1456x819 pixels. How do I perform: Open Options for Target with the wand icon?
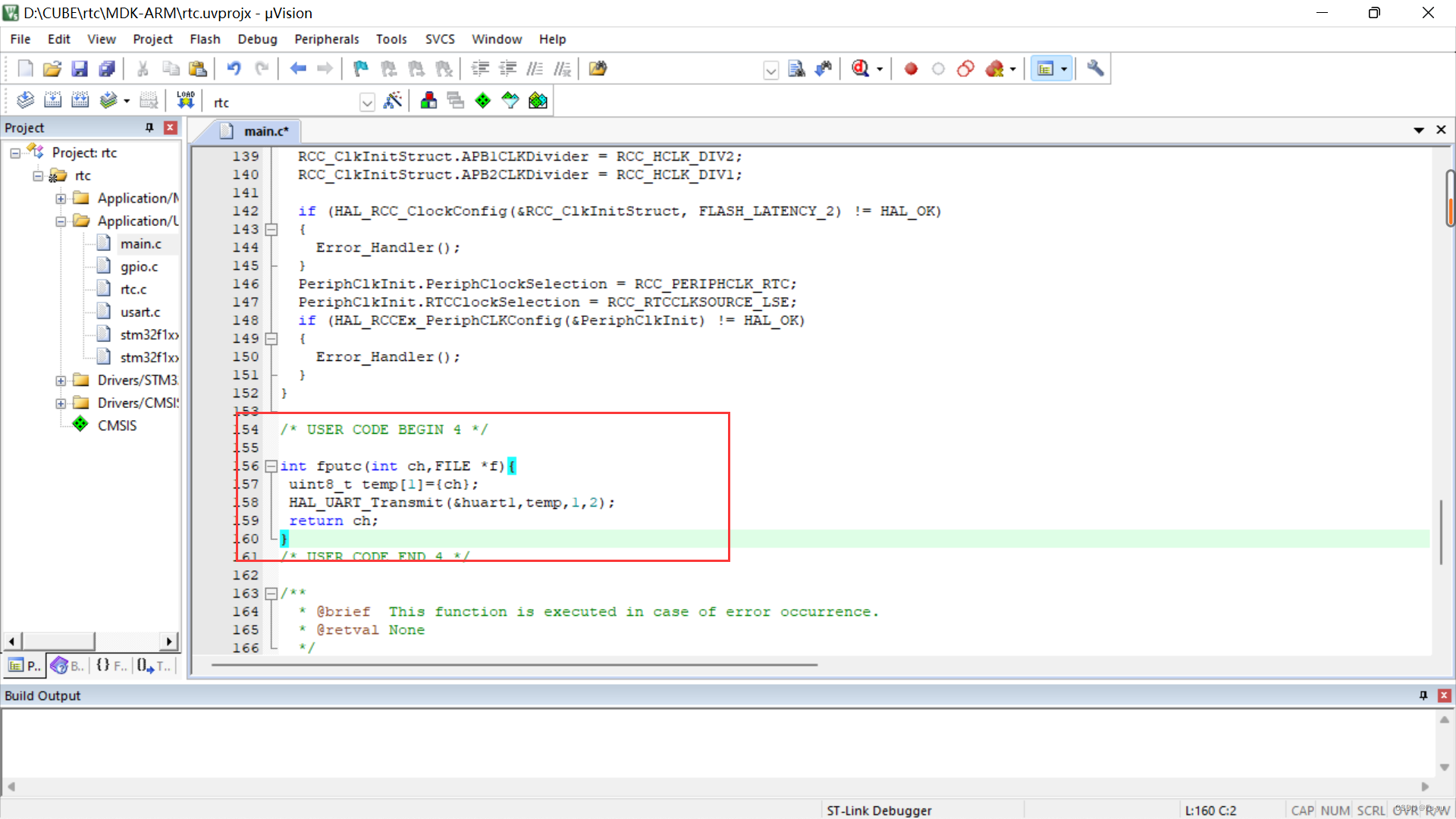tap(393, 101)
